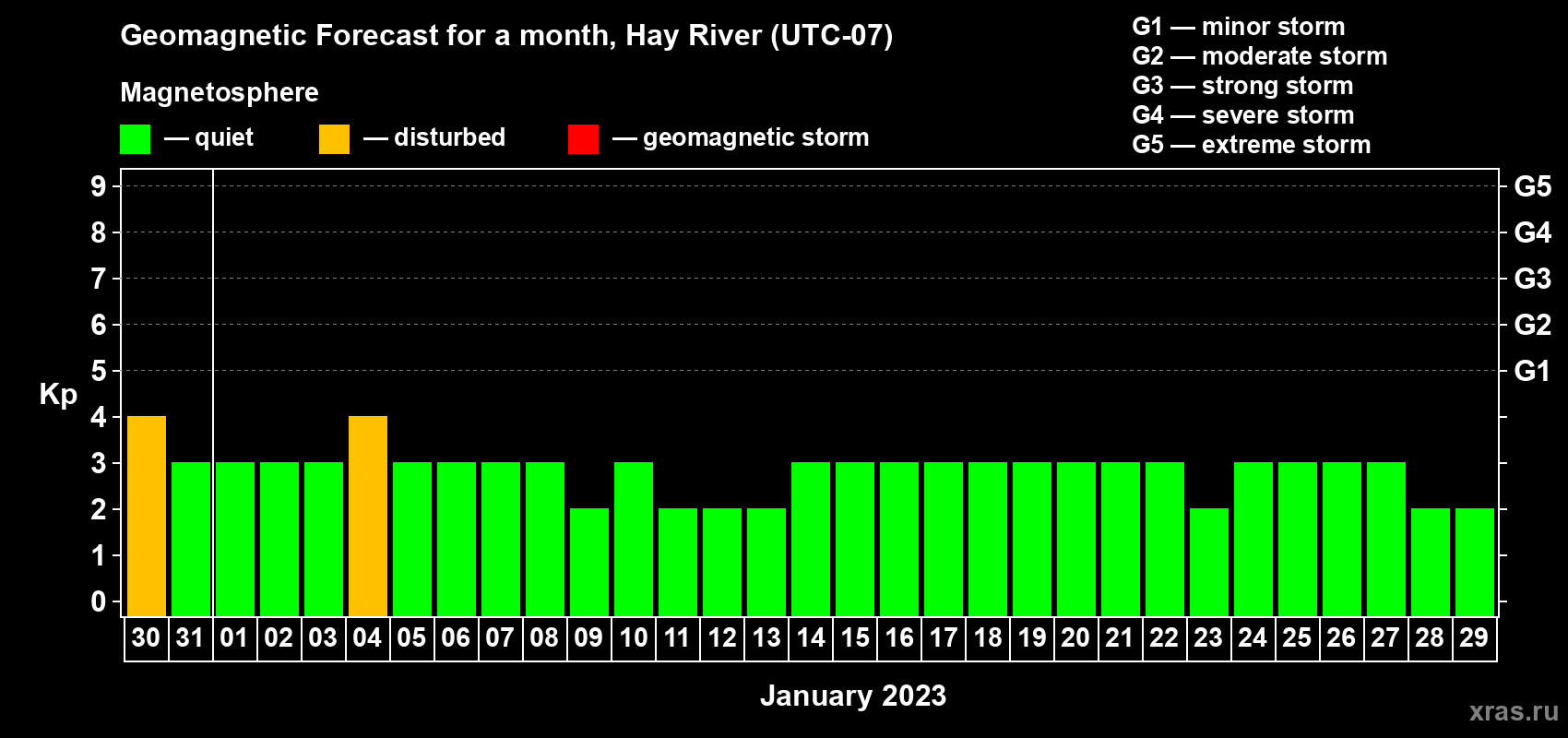Click date label 08 on axis
This screenshot has height=738, width=1568.
(x=544, y=638)
